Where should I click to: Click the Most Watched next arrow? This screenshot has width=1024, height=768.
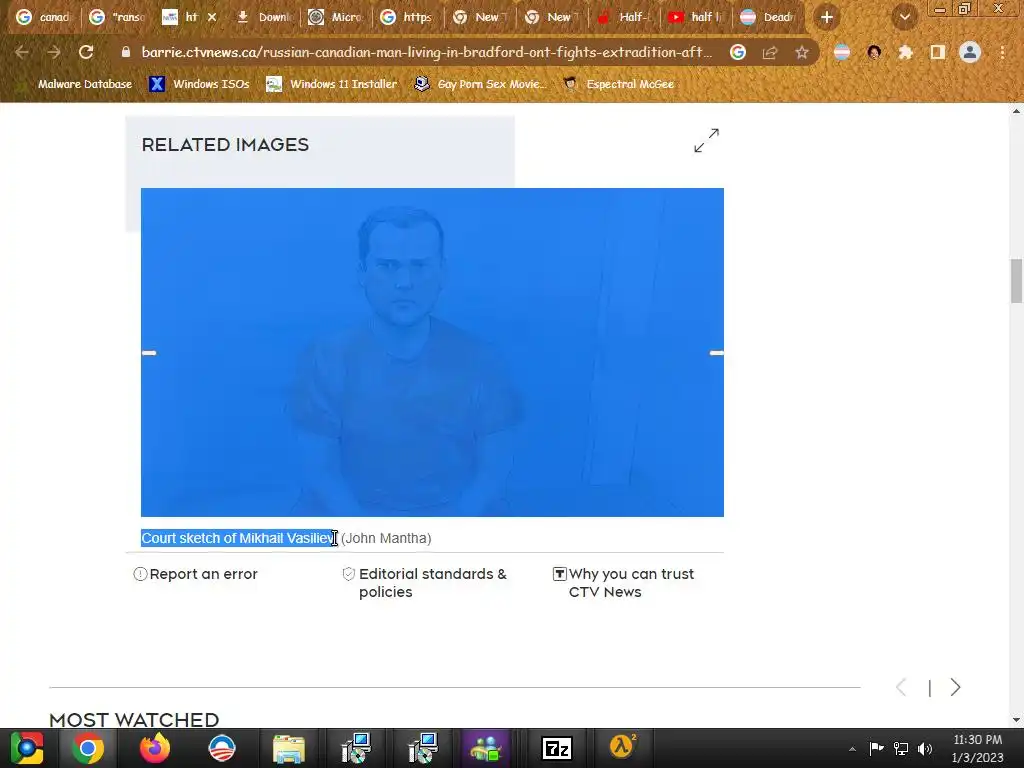(955, 687)
